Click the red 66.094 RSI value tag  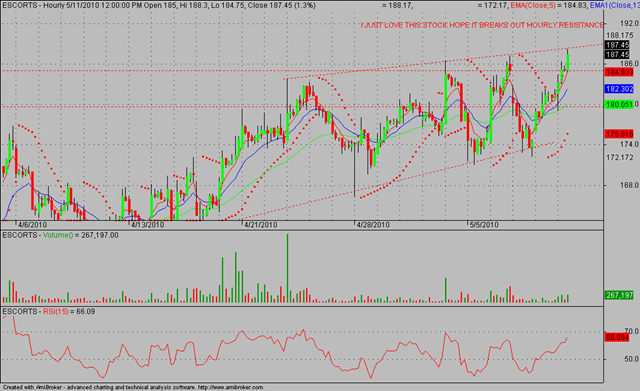[x=617, y=338]
